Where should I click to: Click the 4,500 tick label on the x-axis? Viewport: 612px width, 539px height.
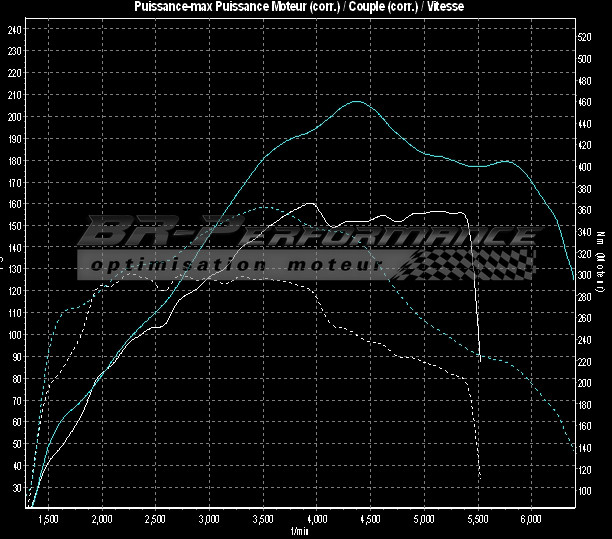tap(370, 519)
